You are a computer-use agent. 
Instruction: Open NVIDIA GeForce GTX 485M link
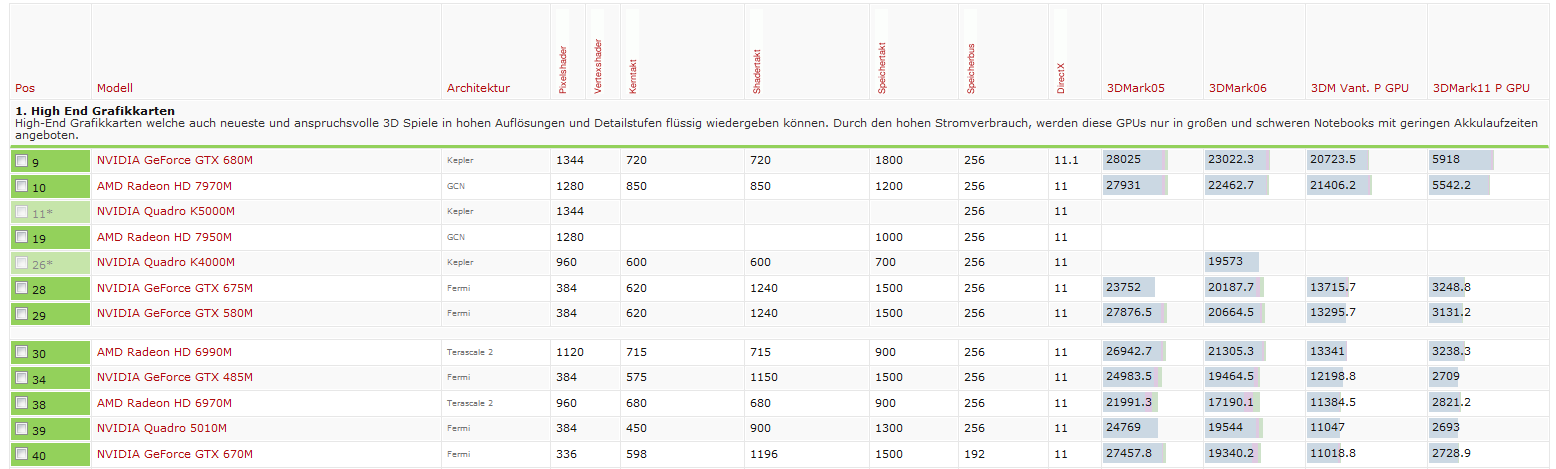(174, 377)
